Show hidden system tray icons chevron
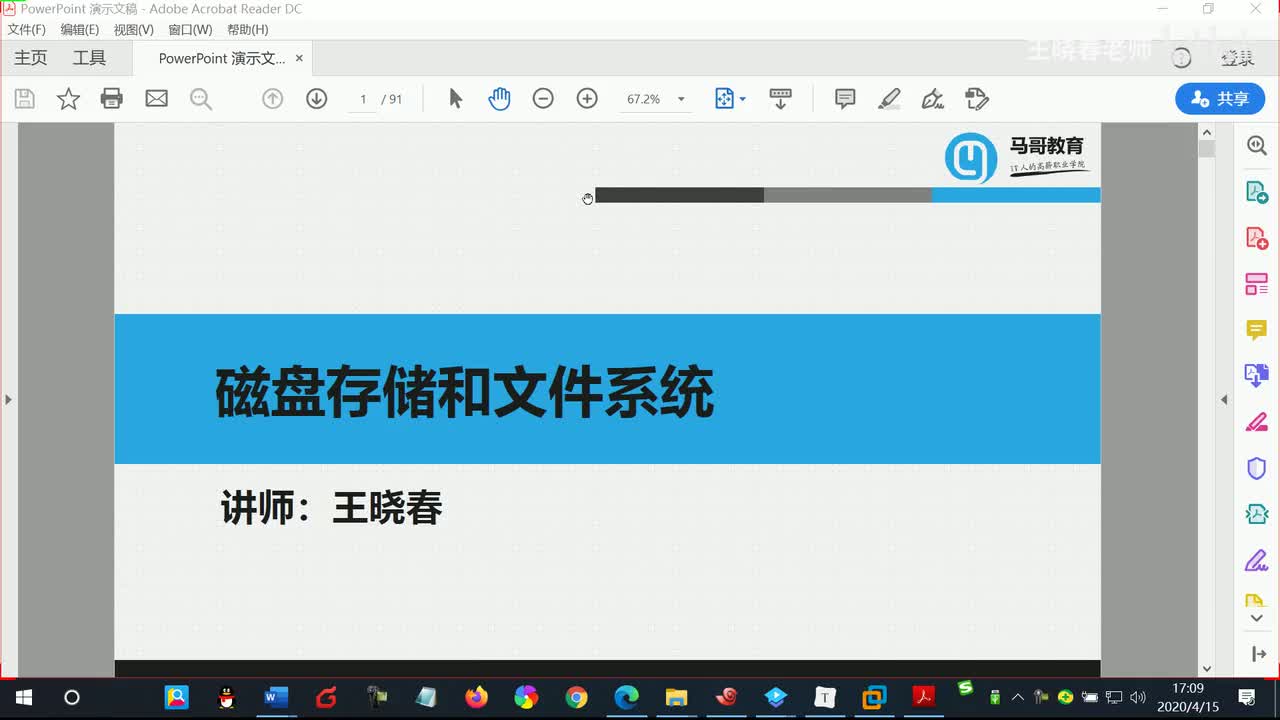 point(1018,697)
